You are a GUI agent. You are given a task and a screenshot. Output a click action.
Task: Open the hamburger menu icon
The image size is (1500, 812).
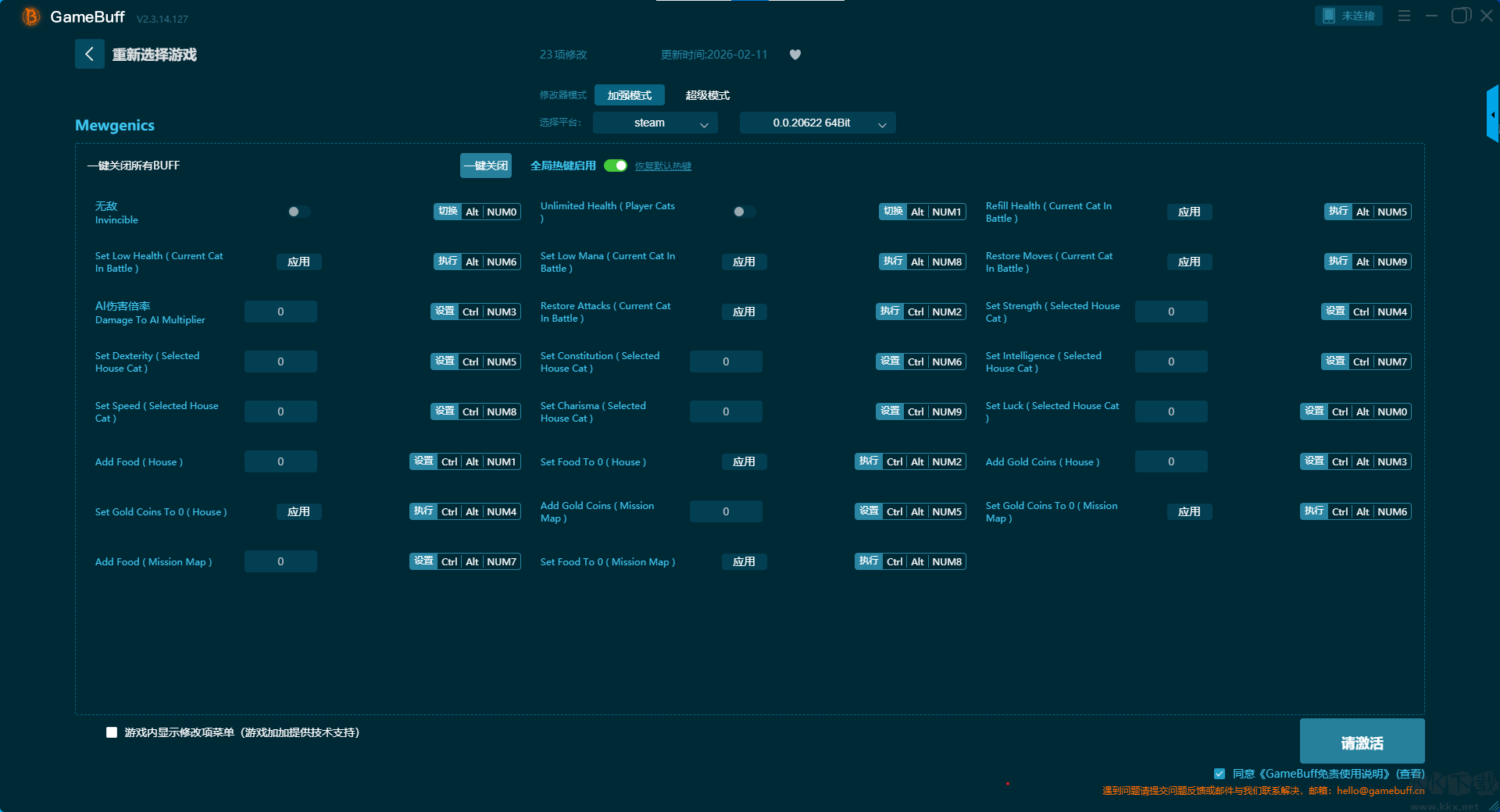coord(1404,16)
